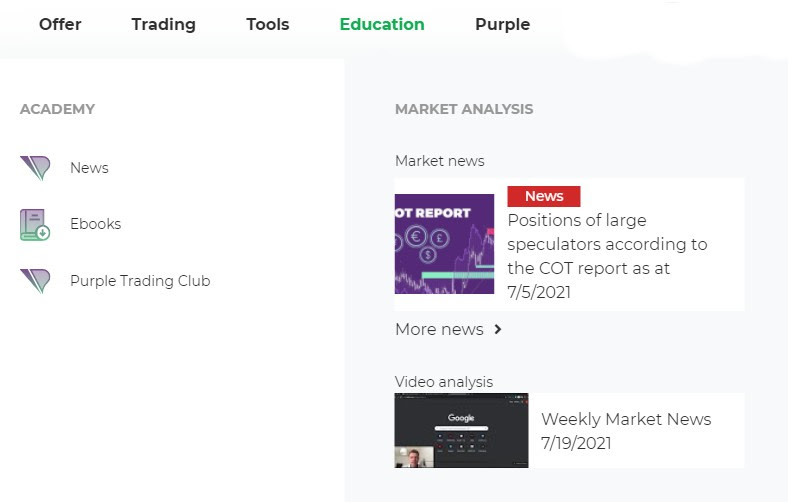Image resolution: width=788 pixels, height=502 pixels.
Task: Click the Ebooks book download icon
Action: click(35, 225)
